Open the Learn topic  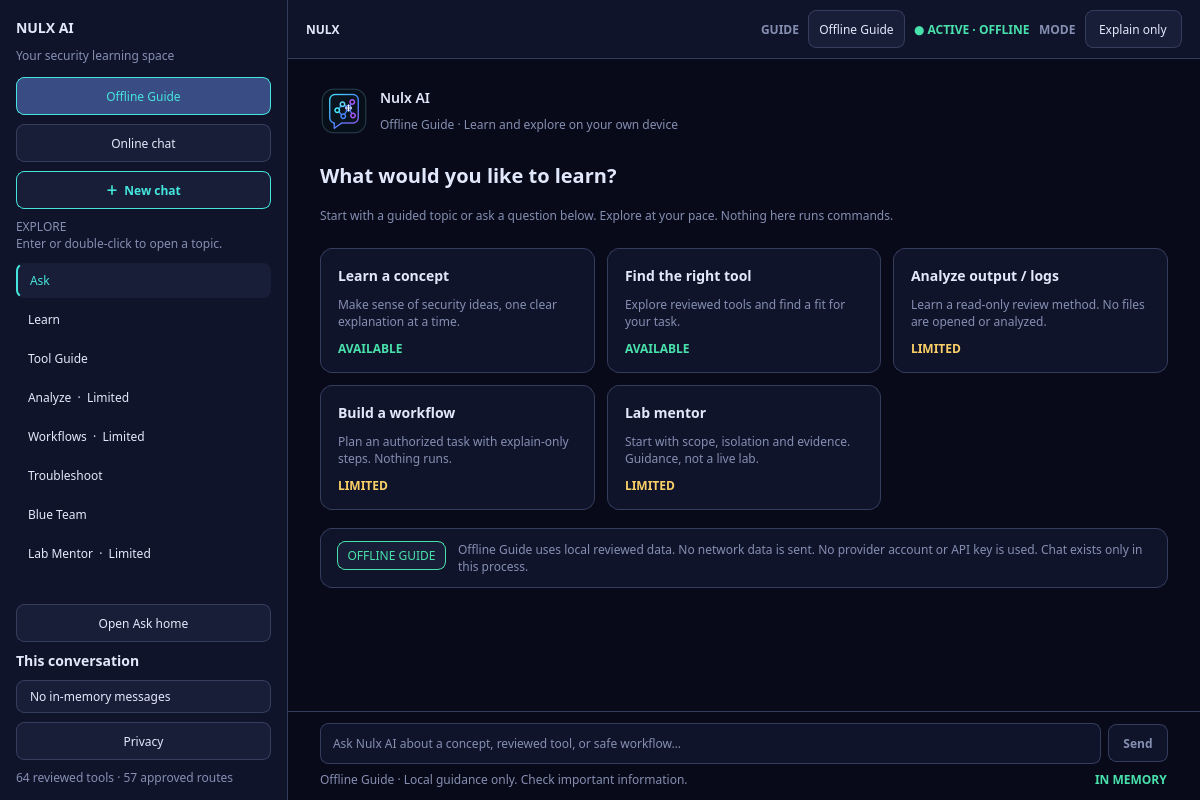pyautogui.click(x=143, y=319)
